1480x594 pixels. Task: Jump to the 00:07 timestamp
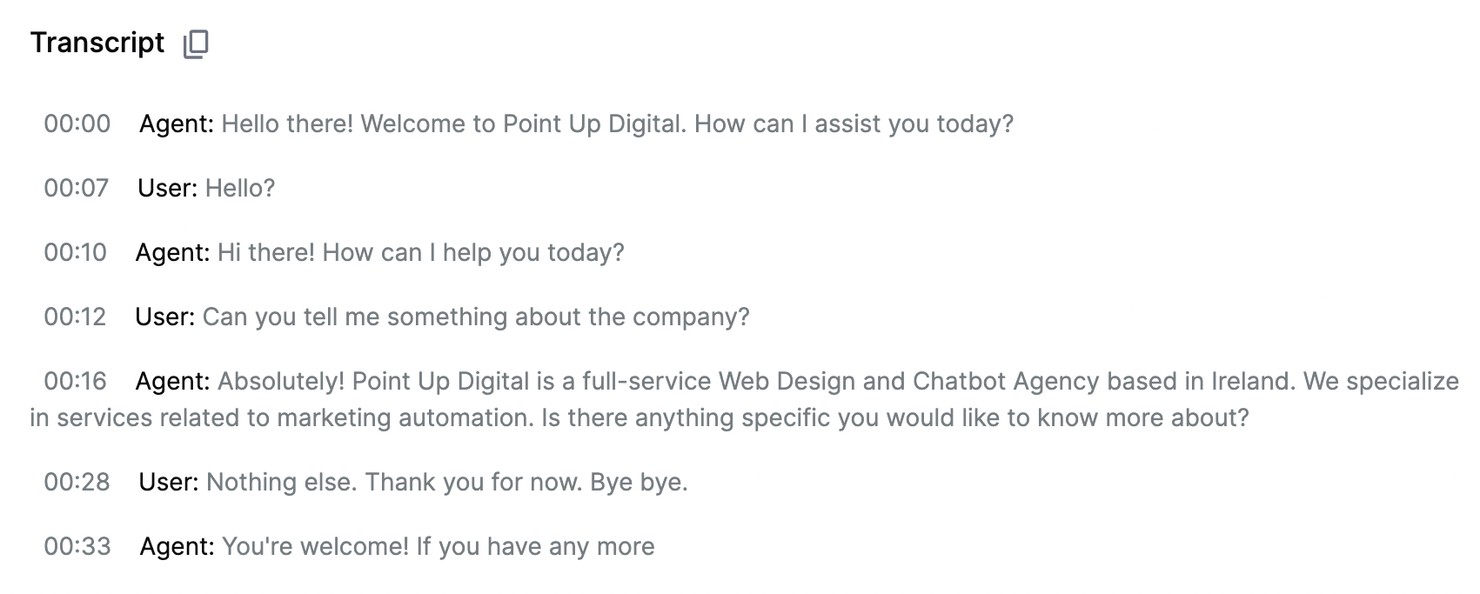coord(76,188)
